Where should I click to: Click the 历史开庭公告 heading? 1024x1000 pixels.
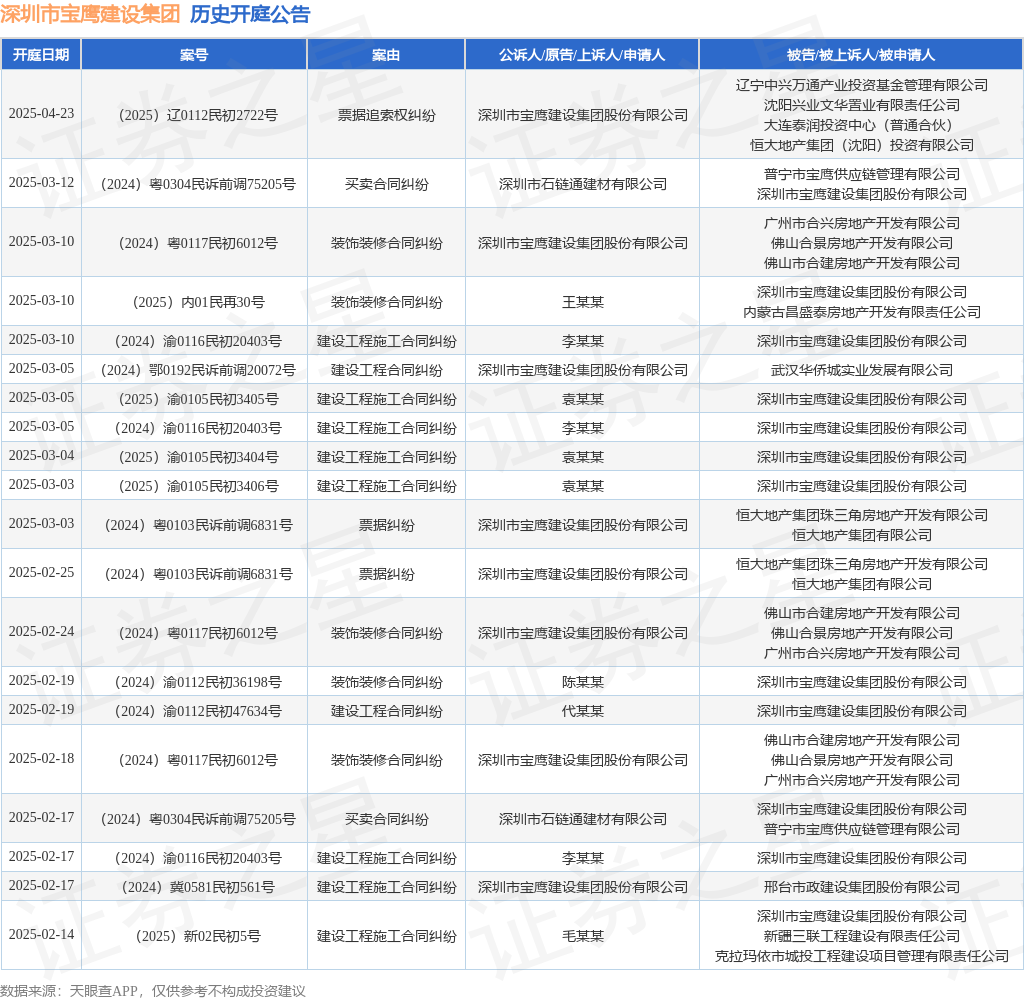click(250, 14)
